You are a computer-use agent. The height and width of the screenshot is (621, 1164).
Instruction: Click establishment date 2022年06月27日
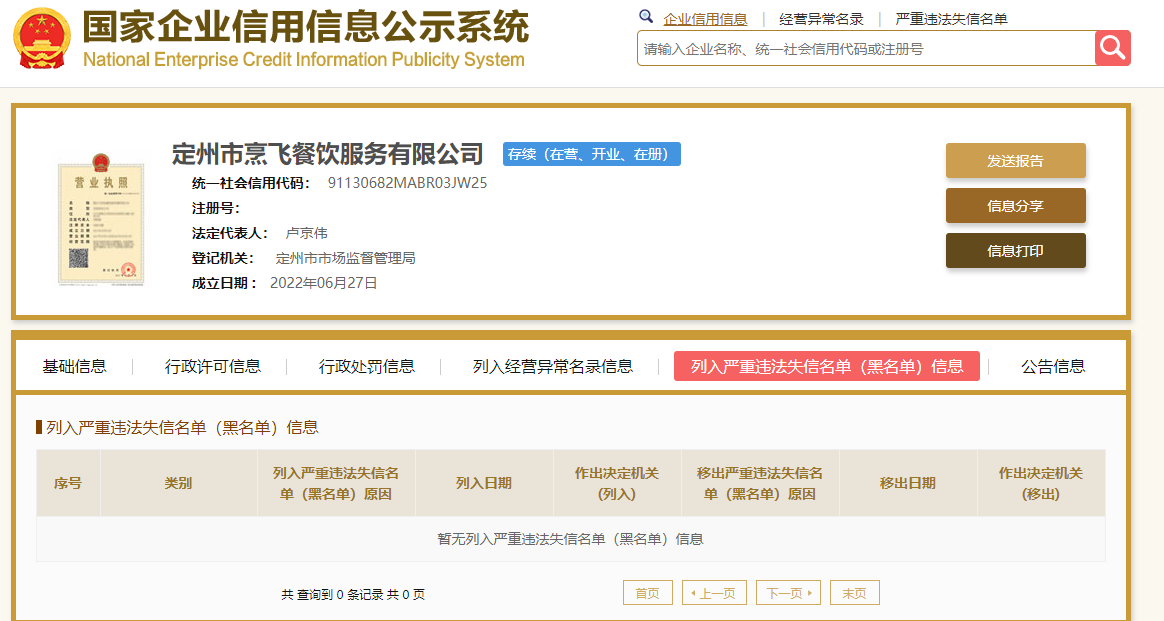point(324,283)
